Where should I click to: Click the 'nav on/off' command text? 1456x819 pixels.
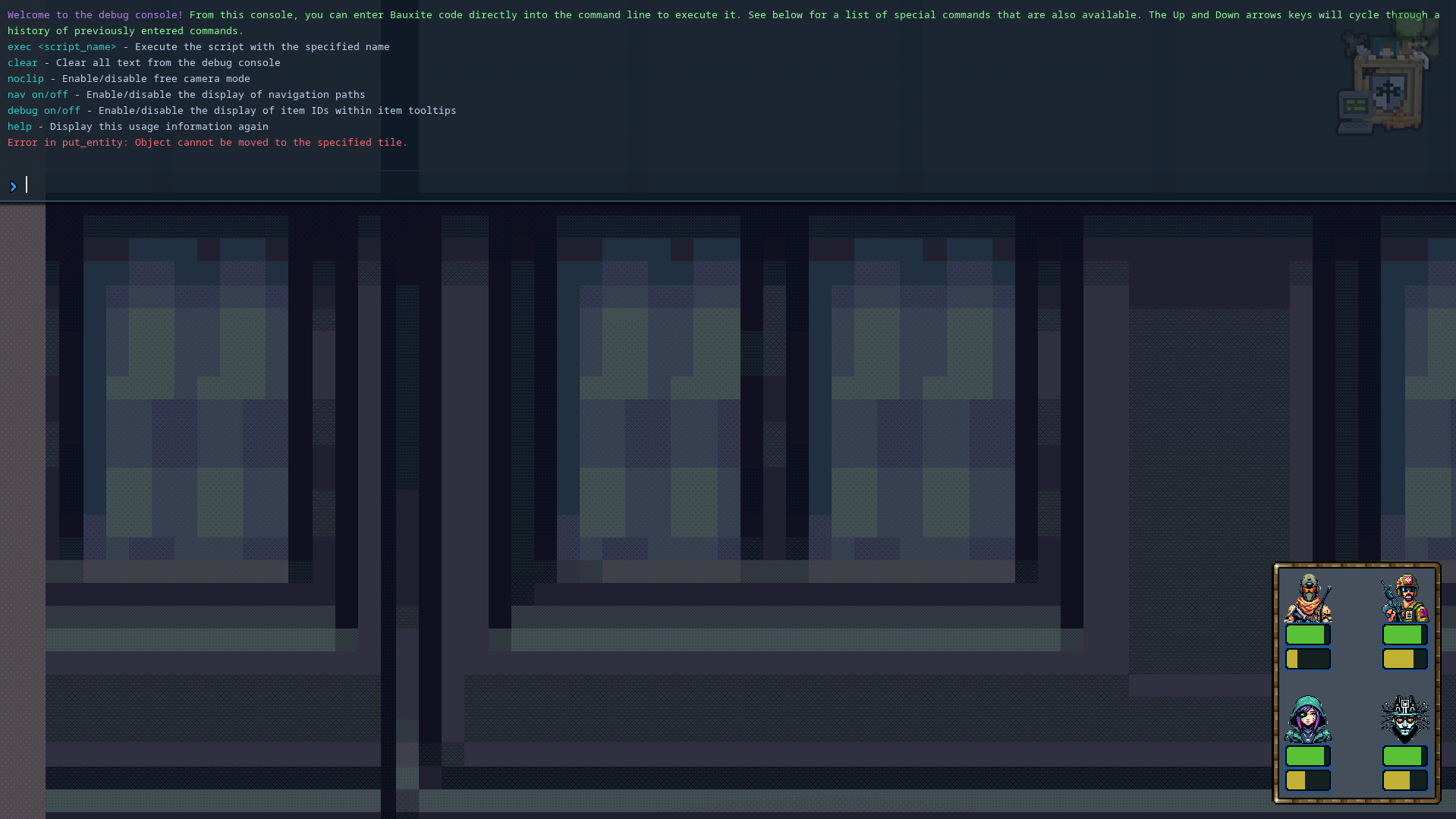pyautogui.click(x=38, y=95)
